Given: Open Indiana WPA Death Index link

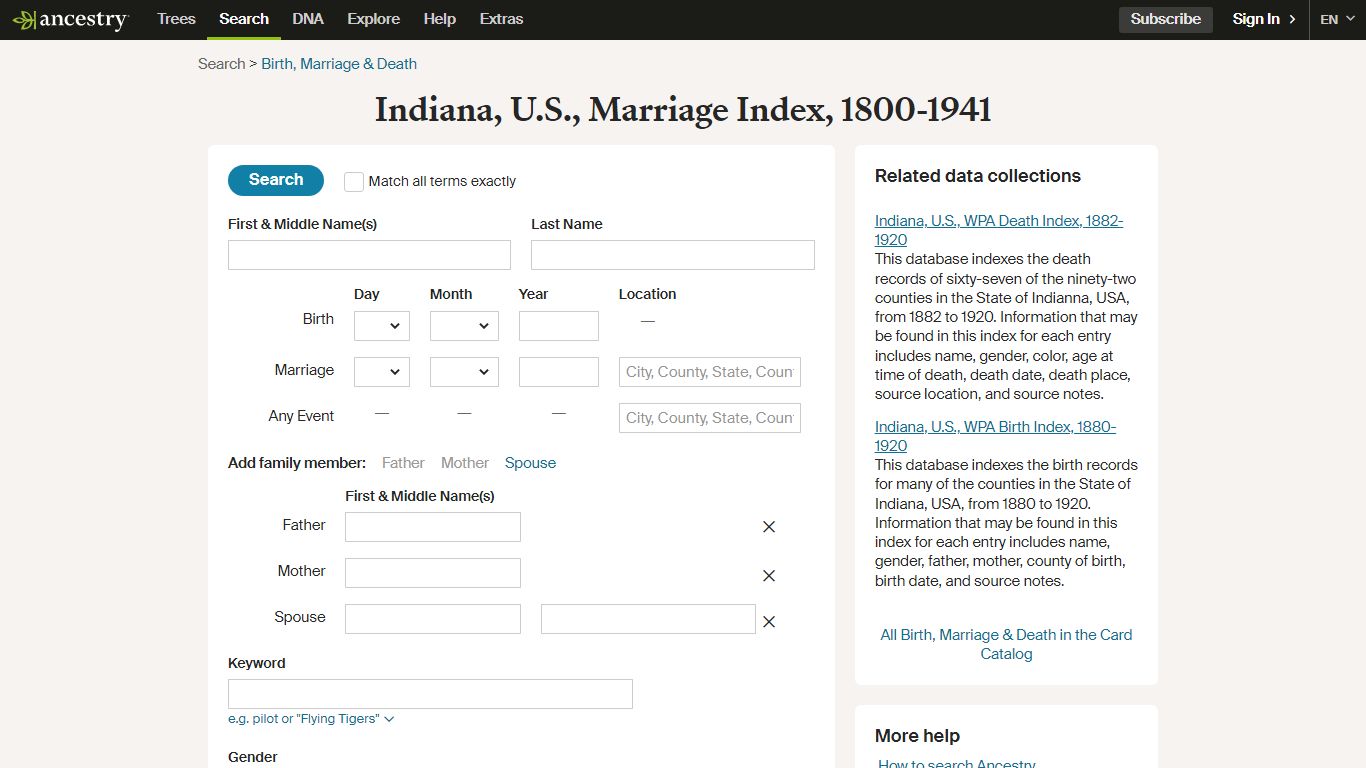Looking at the screenshot, I should point(999,230).
